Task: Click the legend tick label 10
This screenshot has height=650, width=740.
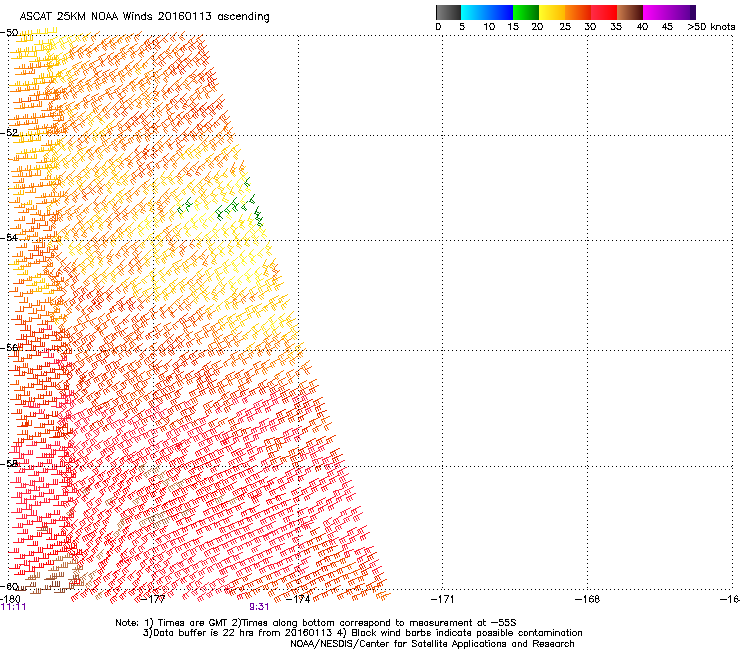Action: pos(489,27)
